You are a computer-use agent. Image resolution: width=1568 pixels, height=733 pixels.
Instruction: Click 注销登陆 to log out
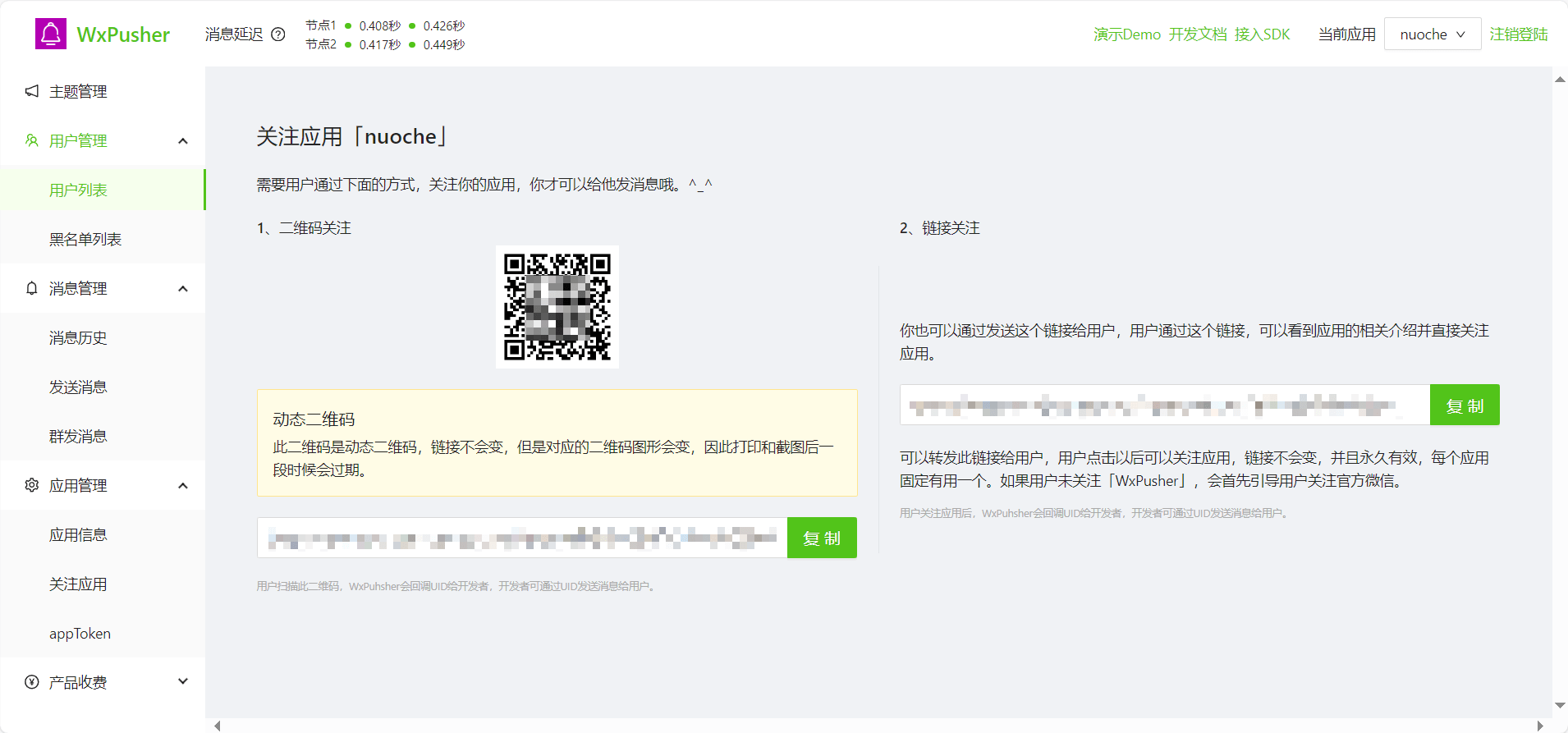(x=1519, y=34)
